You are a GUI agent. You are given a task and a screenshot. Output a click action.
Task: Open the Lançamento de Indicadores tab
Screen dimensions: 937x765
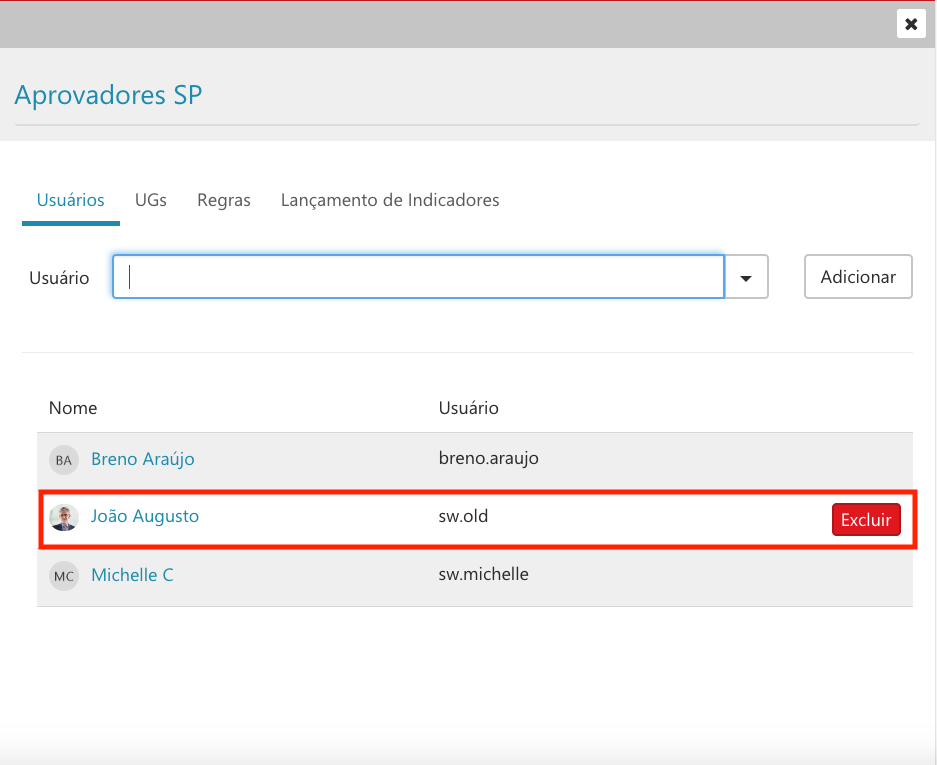[x=390, y=200]
